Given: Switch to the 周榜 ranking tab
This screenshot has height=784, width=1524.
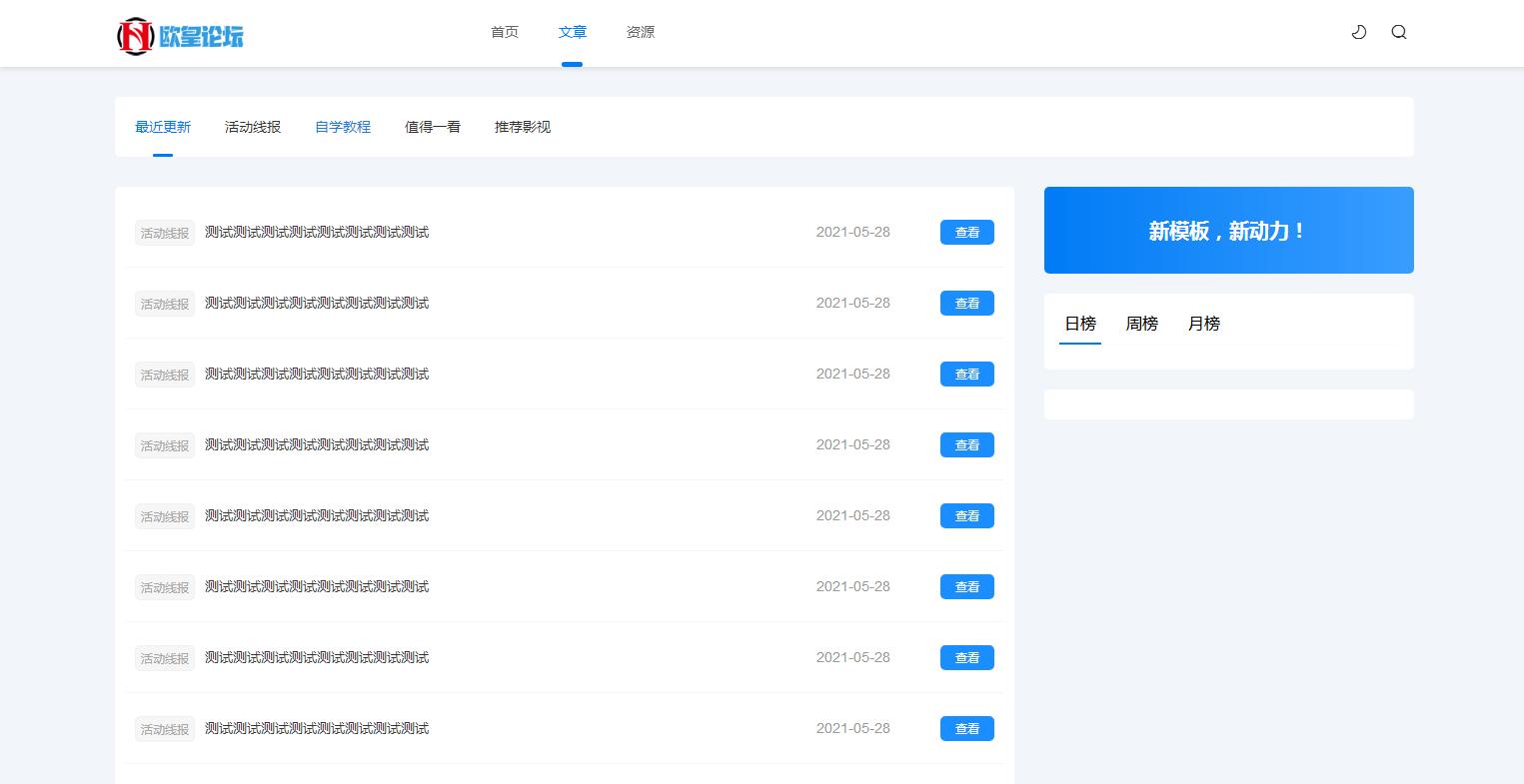Looking at the screenshot, I should tap(1142, 324).
